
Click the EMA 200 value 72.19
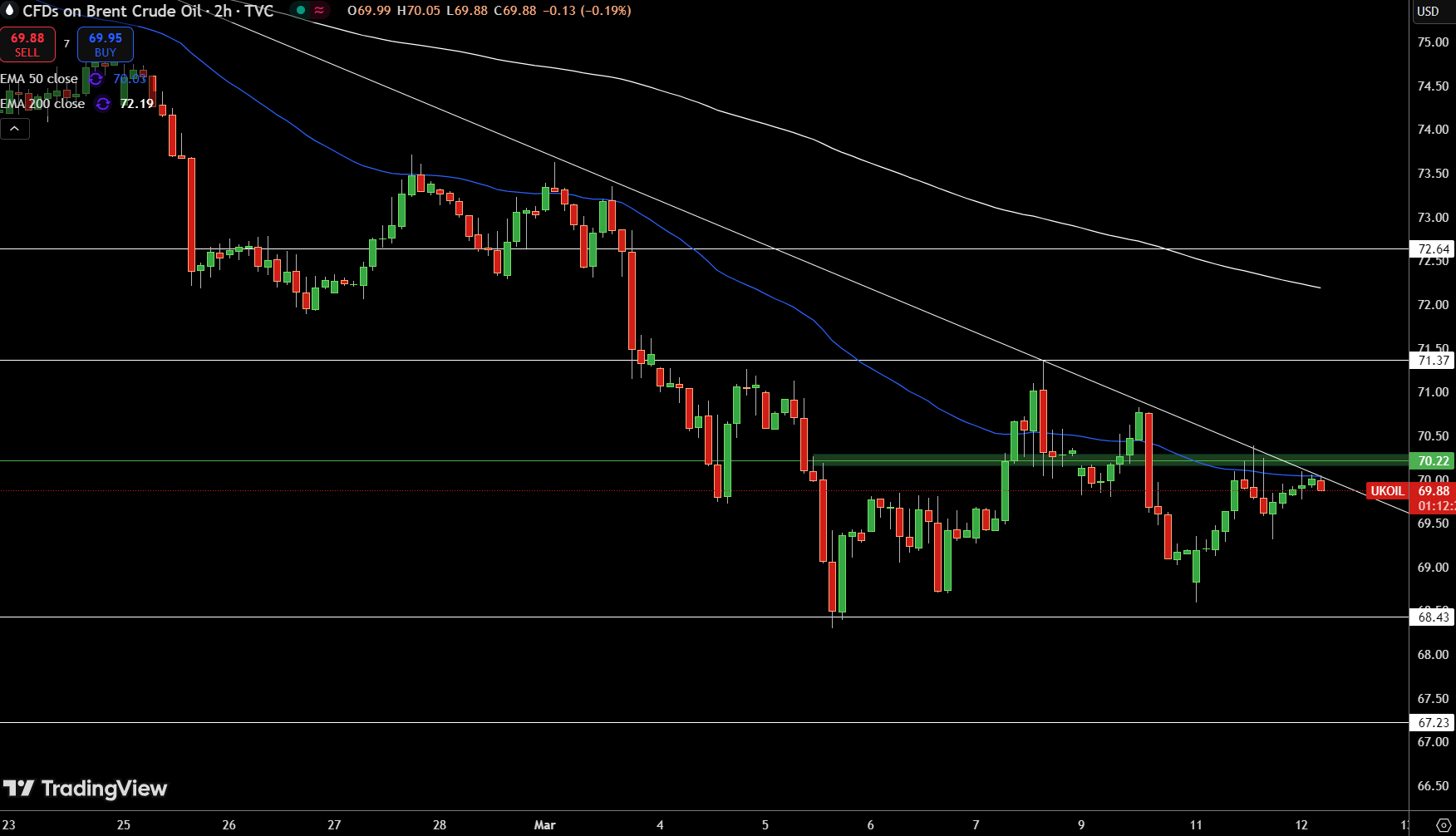[x=136, y=104]
